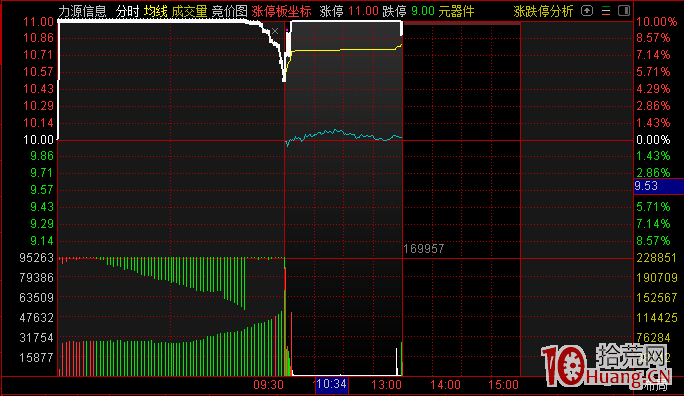Open the three-line colored menu icon
This screenshot has width=684, height=396.
click(606, 11)
